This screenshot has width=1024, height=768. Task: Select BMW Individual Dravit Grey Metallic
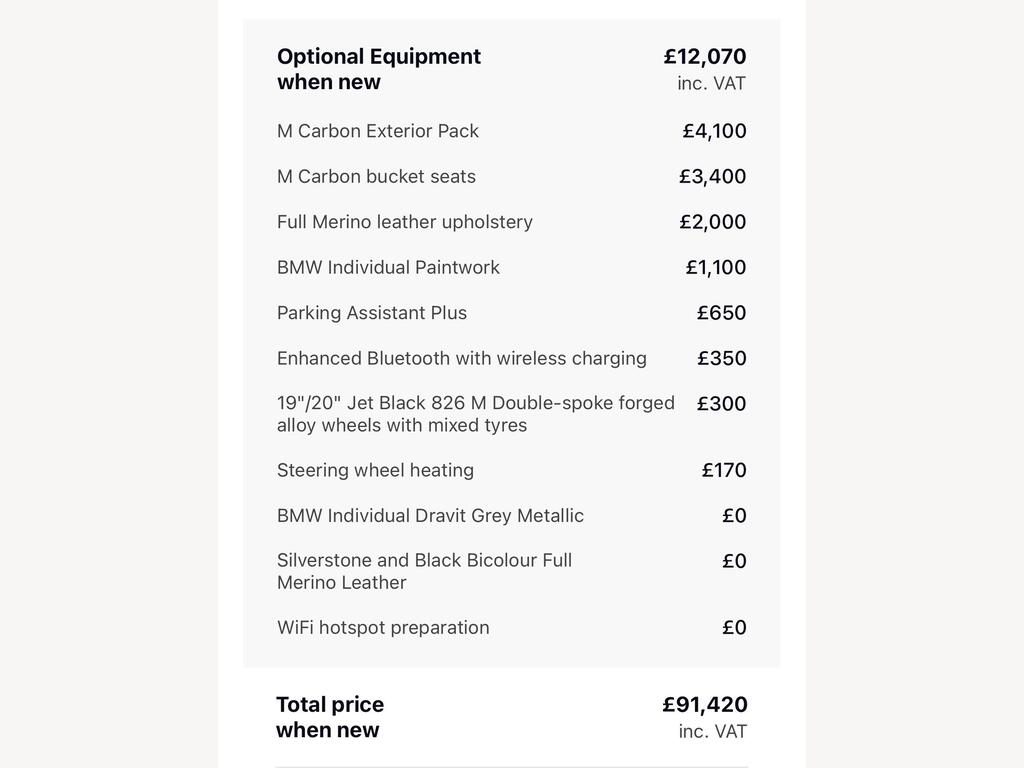pos(430,516)
